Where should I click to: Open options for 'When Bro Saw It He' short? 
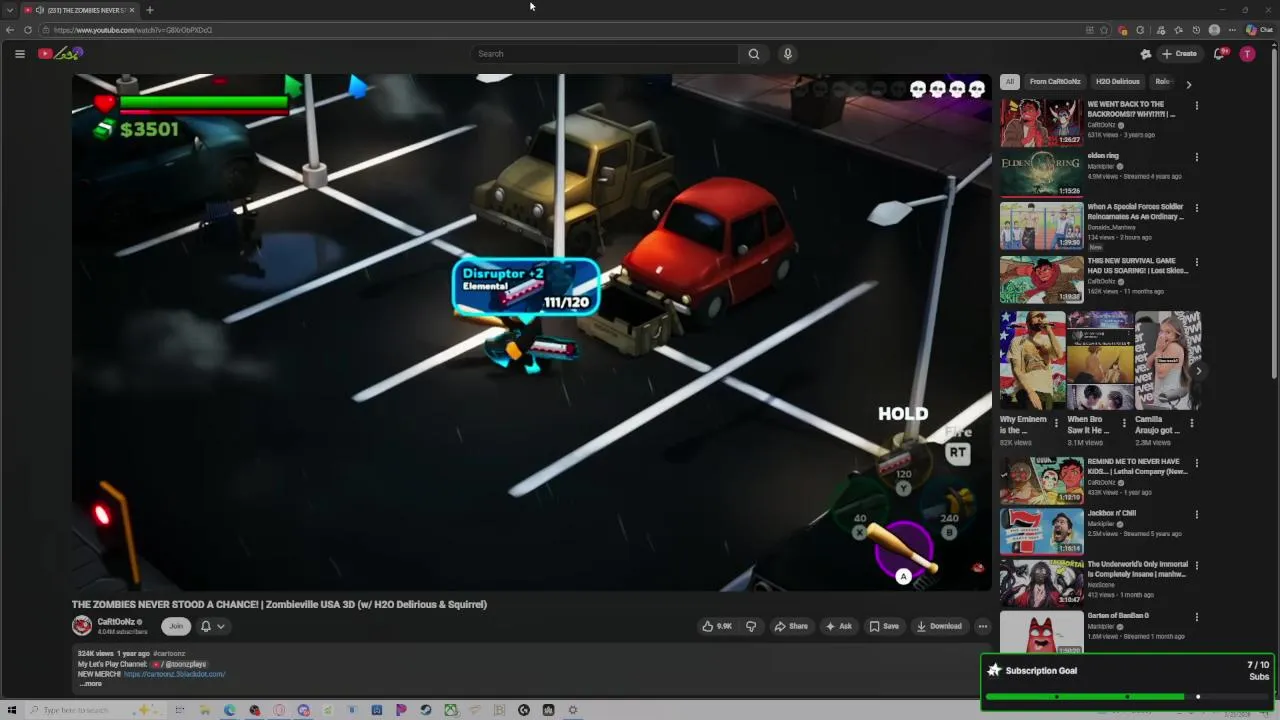click(1123, 423)
